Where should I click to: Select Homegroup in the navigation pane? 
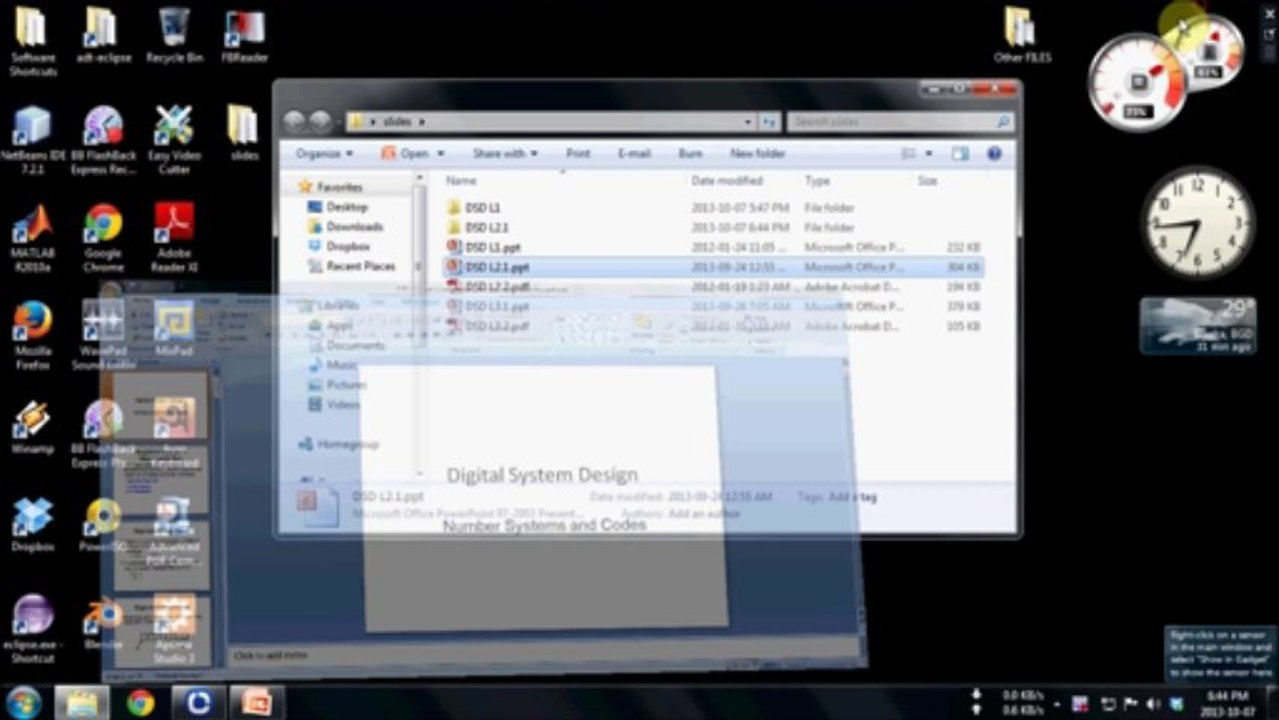(x=338, y=444)
